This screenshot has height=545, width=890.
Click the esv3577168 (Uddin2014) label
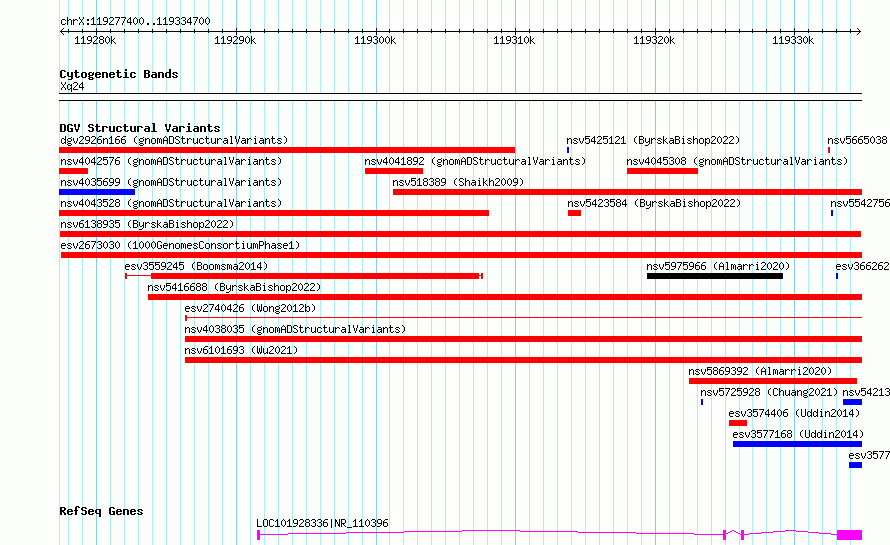tap(798, 434)
